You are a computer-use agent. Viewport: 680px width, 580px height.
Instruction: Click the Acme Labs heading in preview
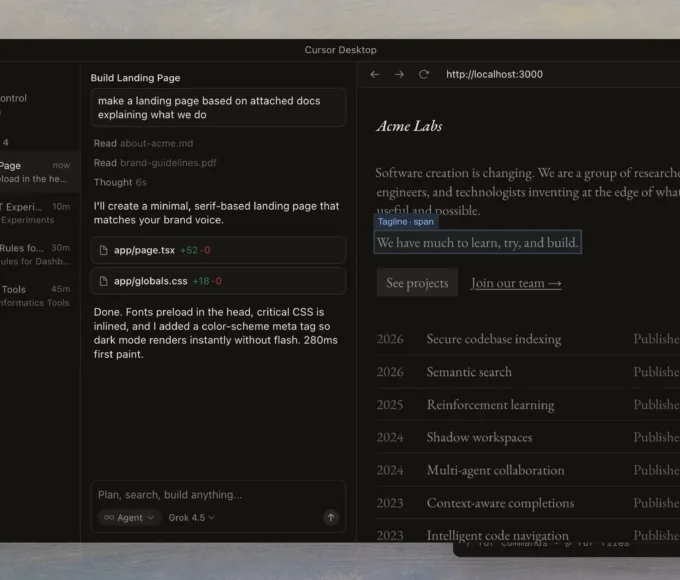[x=409, y=126]
